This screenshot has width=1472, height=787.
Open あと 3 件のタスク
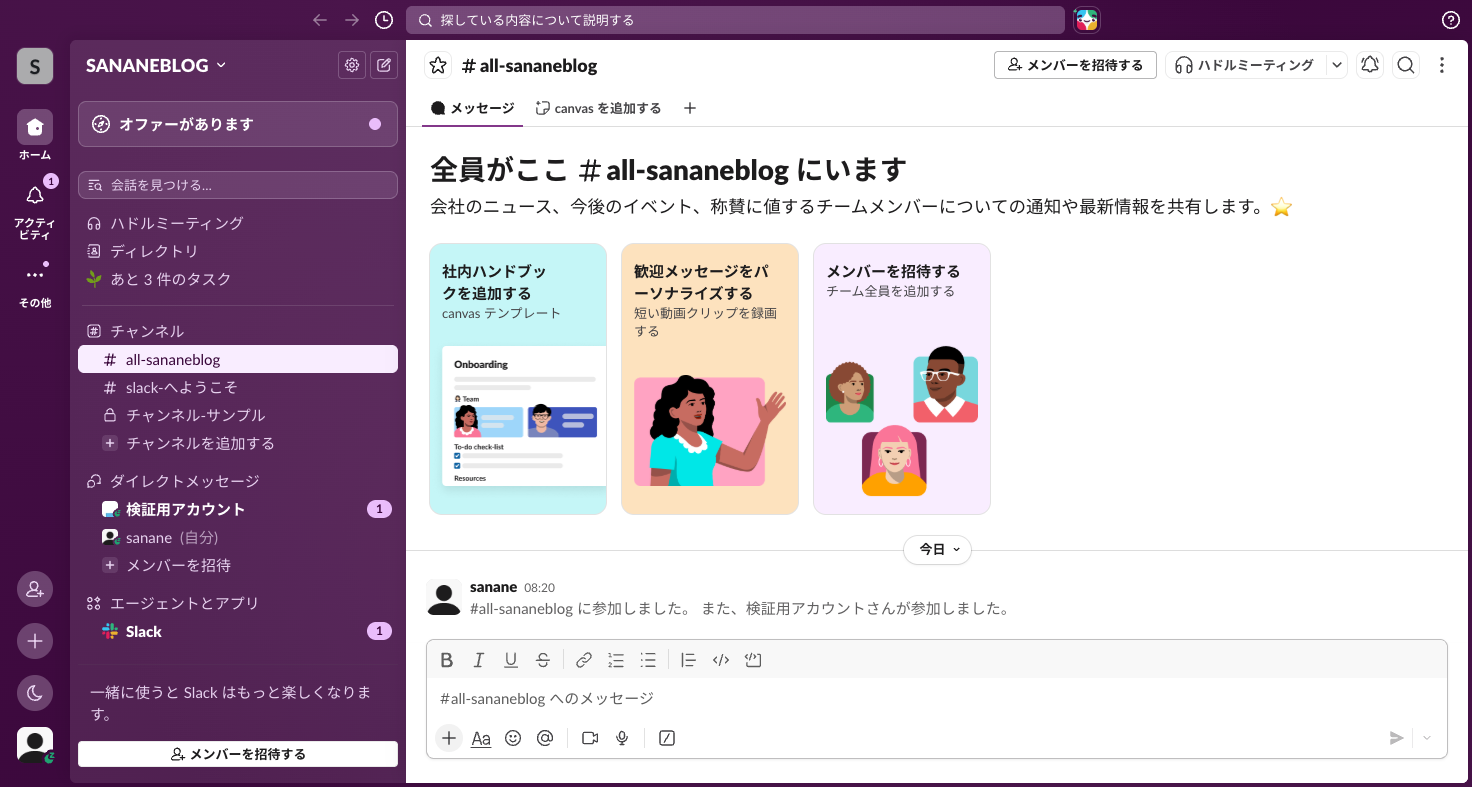click(238, 279)
